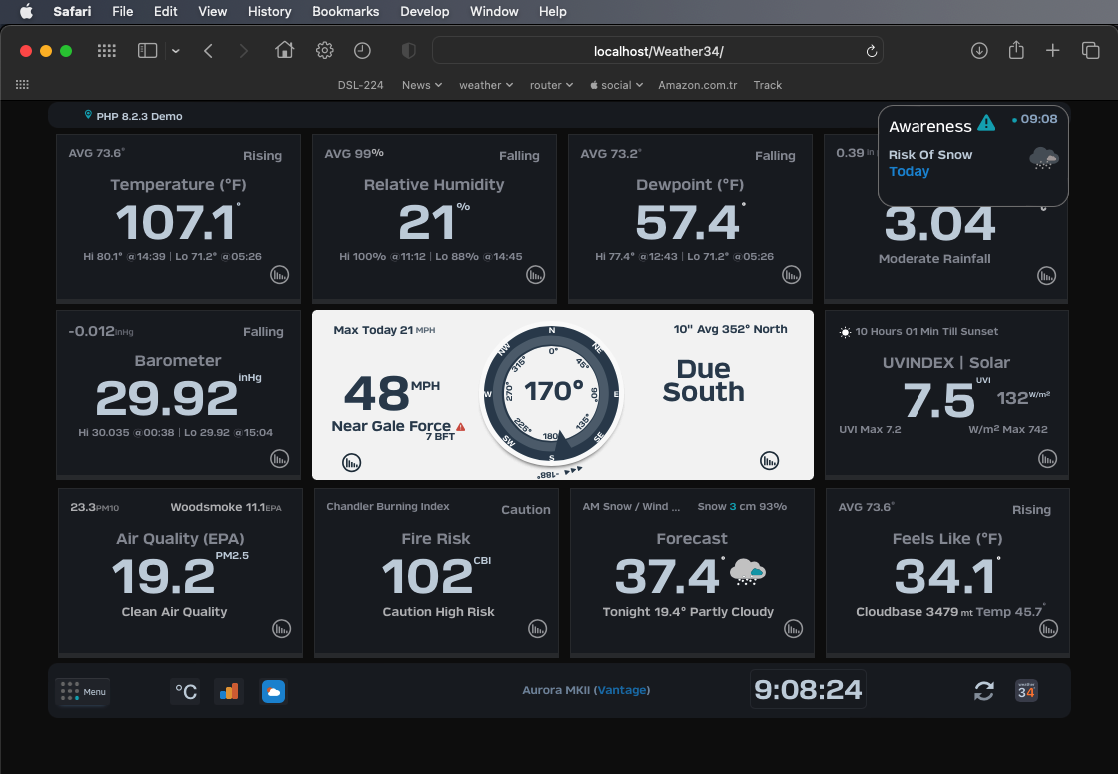
Task: Click the 9:08:24 clock display
Action: pyautogui.click(x=808, y=689)
